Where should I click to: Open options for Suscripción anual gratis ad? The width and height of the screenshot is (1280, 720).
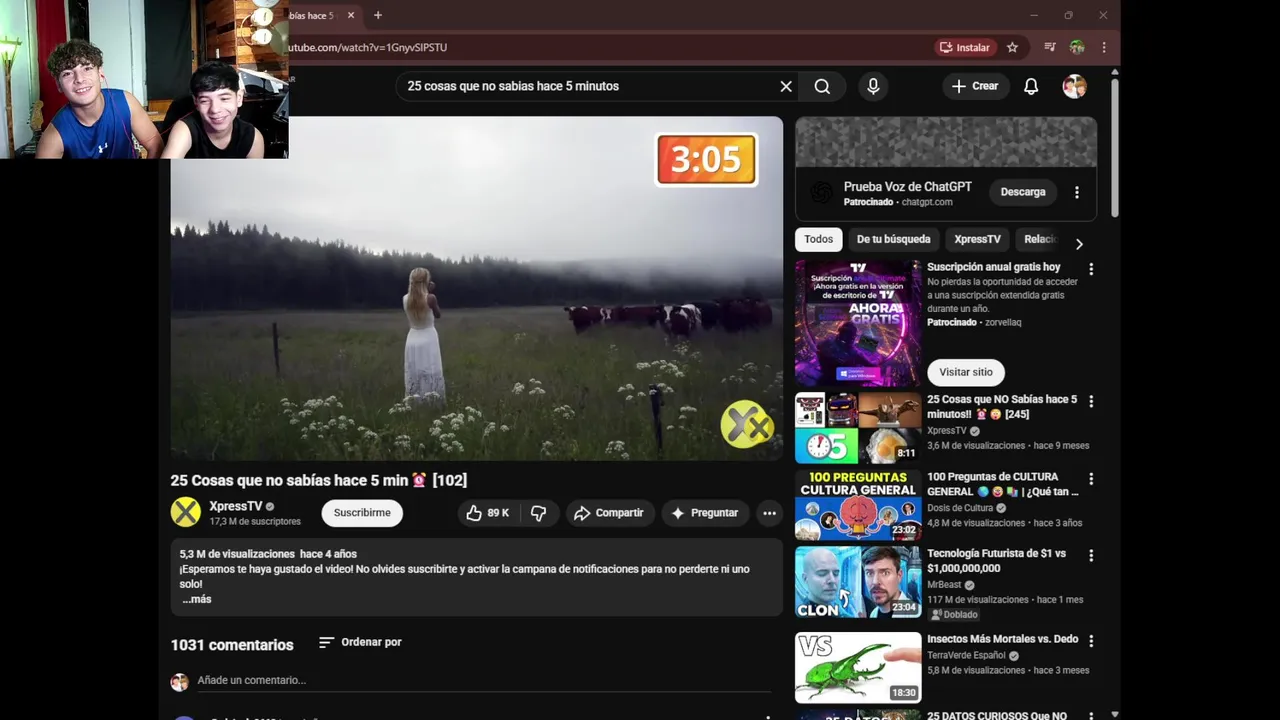tap(1091, 269)
